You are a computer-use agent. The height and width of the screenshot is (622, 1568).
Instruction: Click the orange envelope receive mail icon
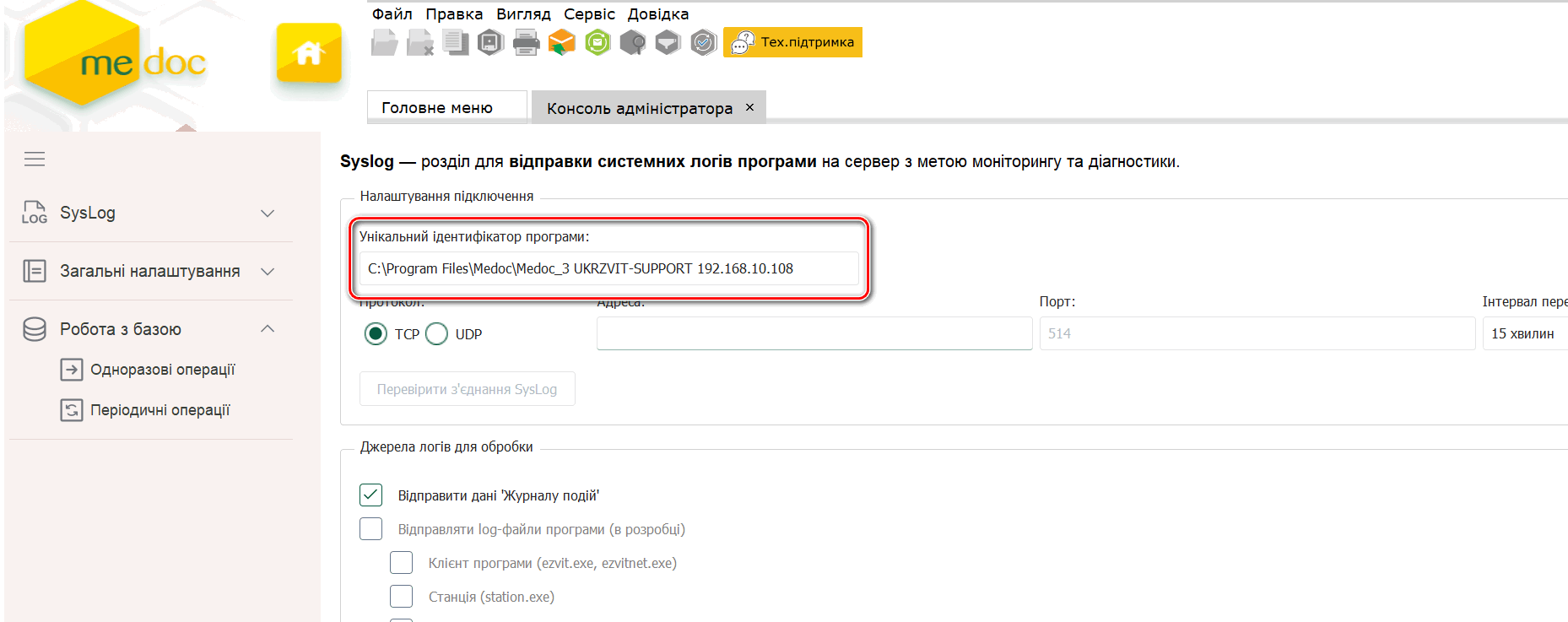561,42
